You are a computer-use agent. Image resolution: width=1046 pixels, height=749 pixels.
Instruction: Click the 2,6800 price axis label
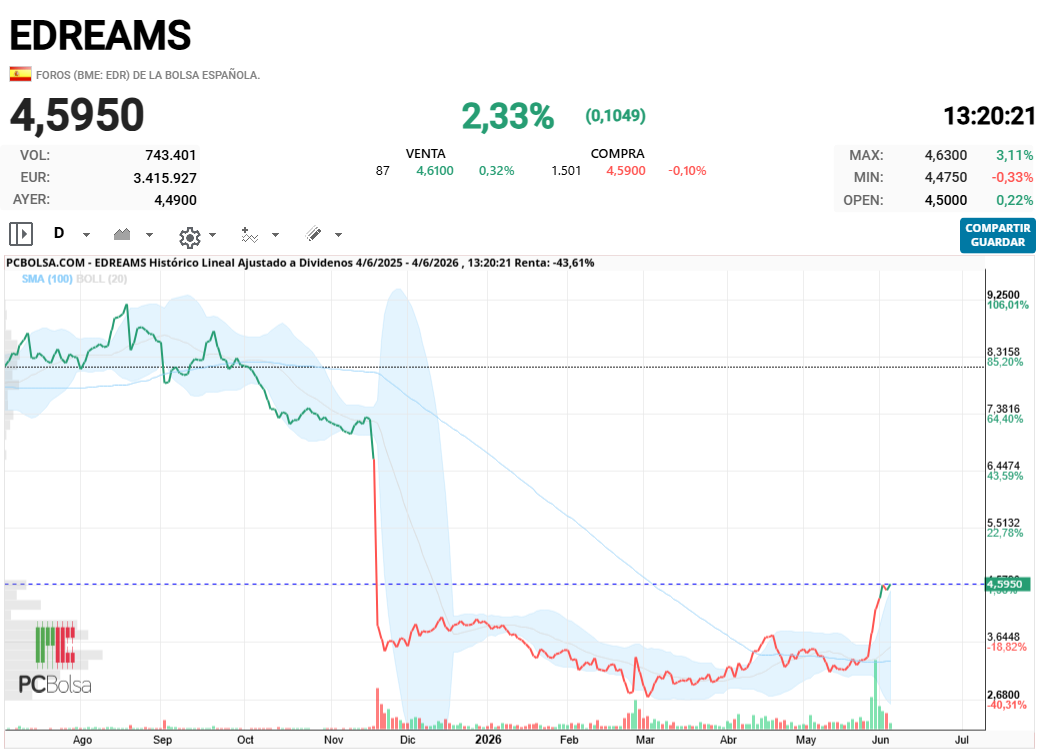(x=1003, y=694)
